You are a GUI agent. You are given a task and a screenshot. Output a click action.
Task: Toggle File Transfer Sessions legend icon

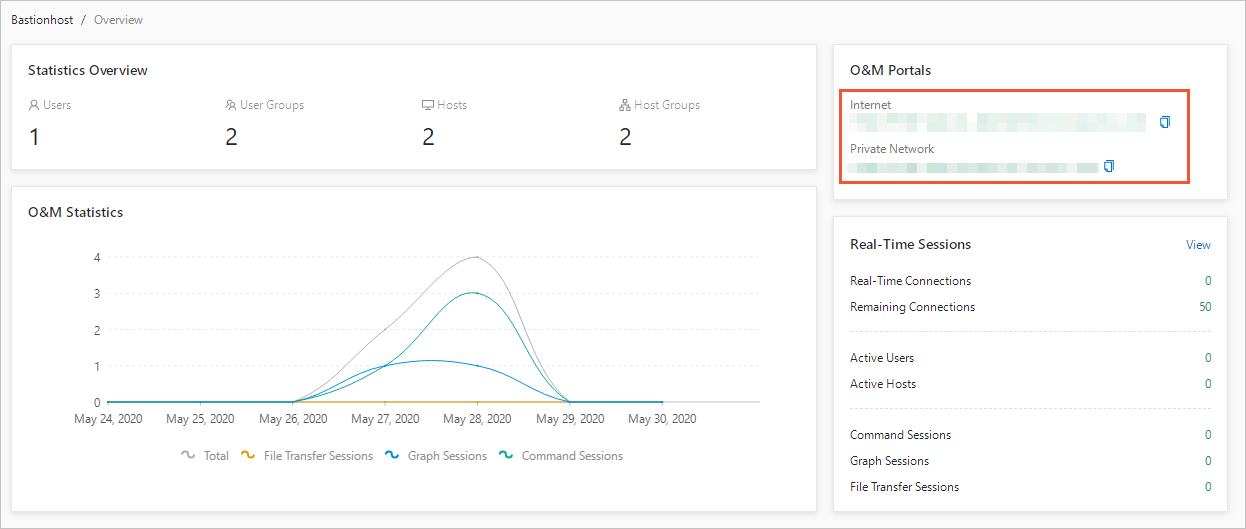(248, 455)
